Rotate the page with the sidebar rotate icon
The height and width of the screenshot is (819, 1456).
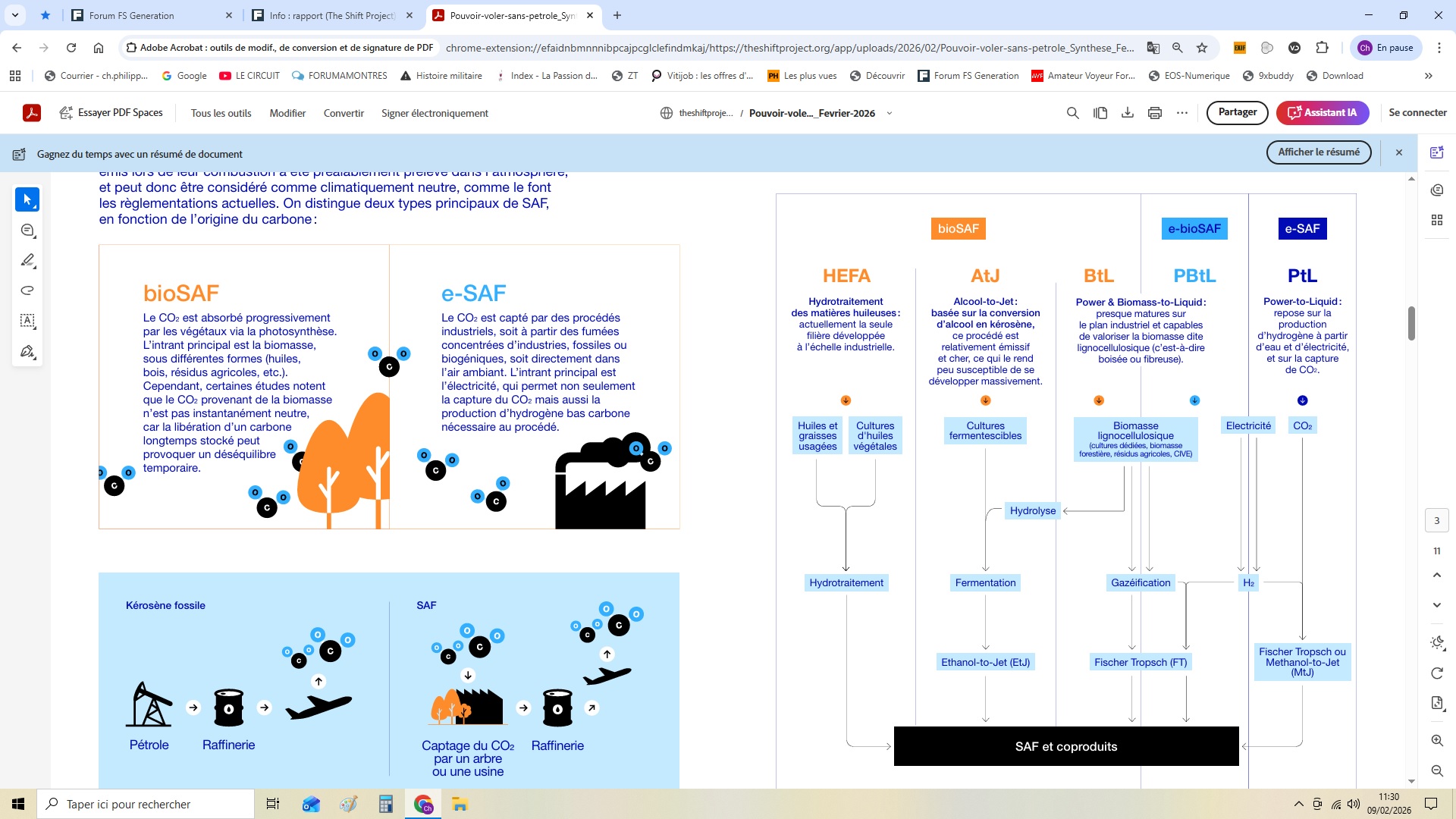(x=1437, y=673)
